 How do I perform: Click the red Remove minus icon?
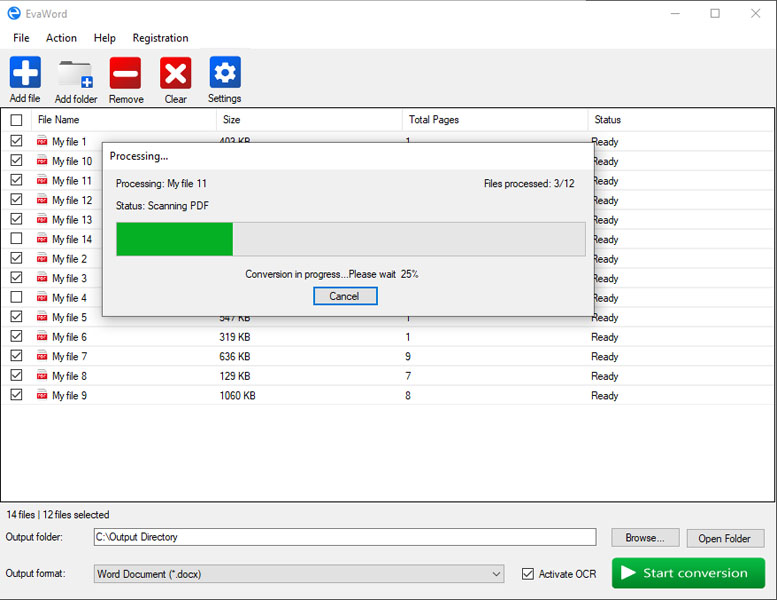tap(125, 73)
